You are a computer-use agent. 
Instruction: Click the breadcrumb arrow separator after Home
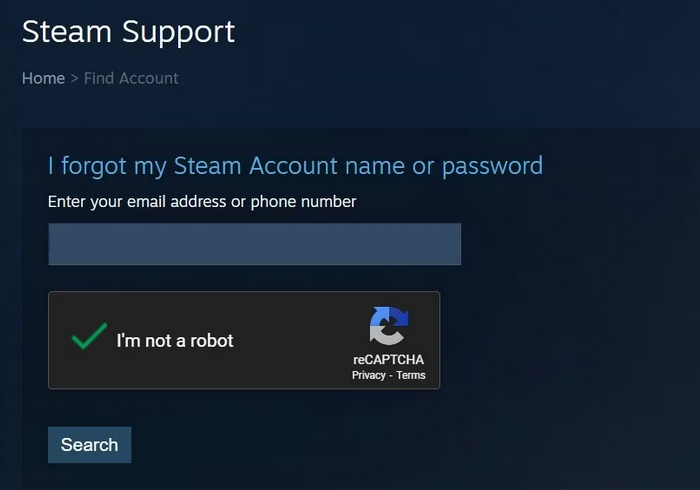click(x=75, y=79)
